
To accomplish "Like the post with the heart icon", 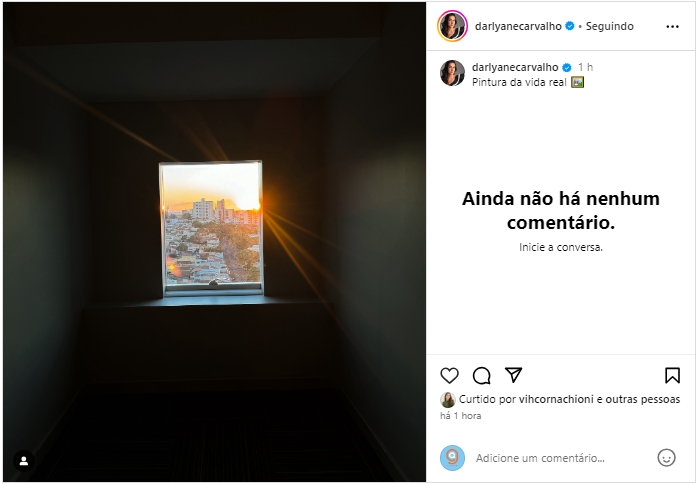I will (449, 376).
